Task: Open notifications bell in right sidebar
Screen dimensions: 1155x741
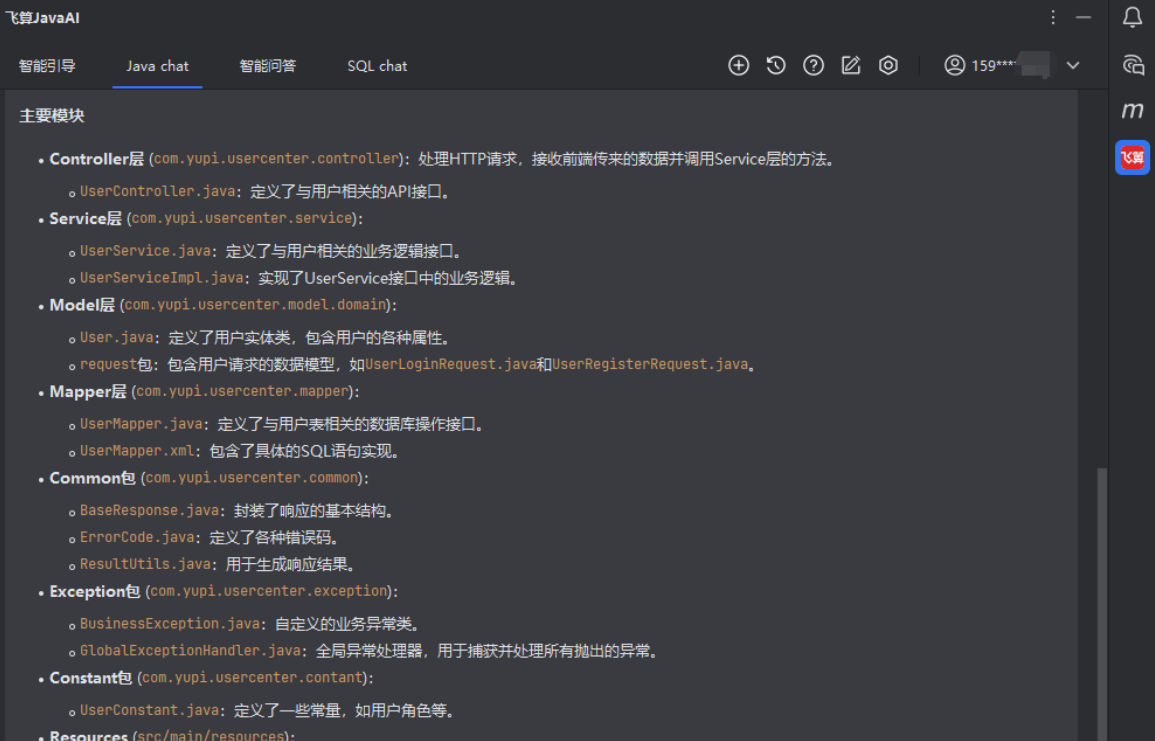Action: pos(1132,18)
